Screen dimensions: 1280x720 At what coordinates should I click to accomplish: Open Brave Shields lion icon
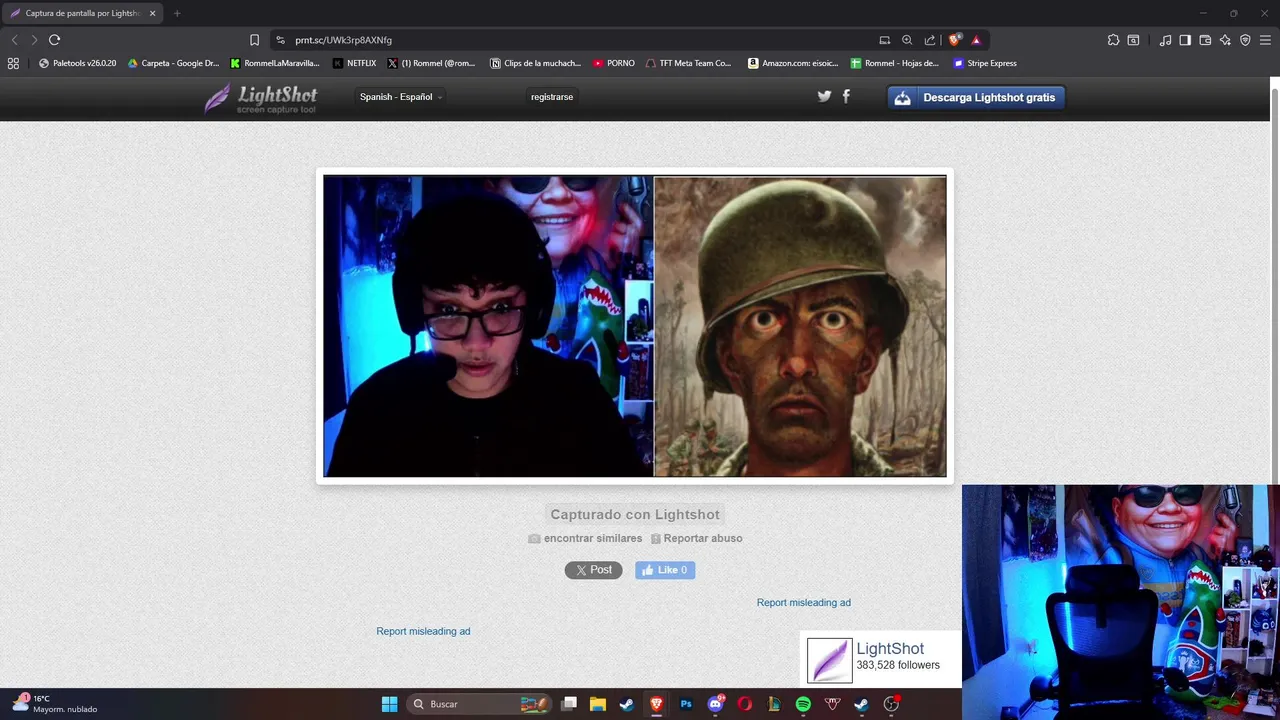coord(955,40)
